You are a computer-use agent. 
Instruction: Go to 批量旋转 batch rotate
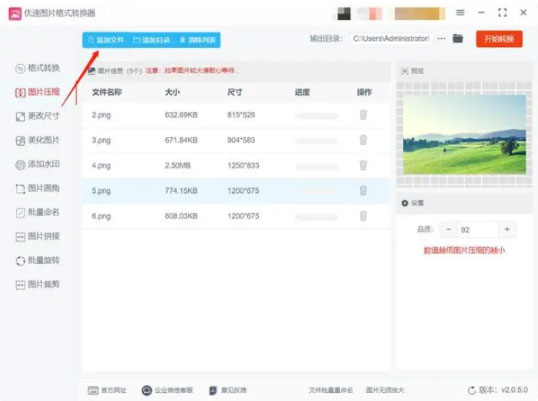coord(37,260)
